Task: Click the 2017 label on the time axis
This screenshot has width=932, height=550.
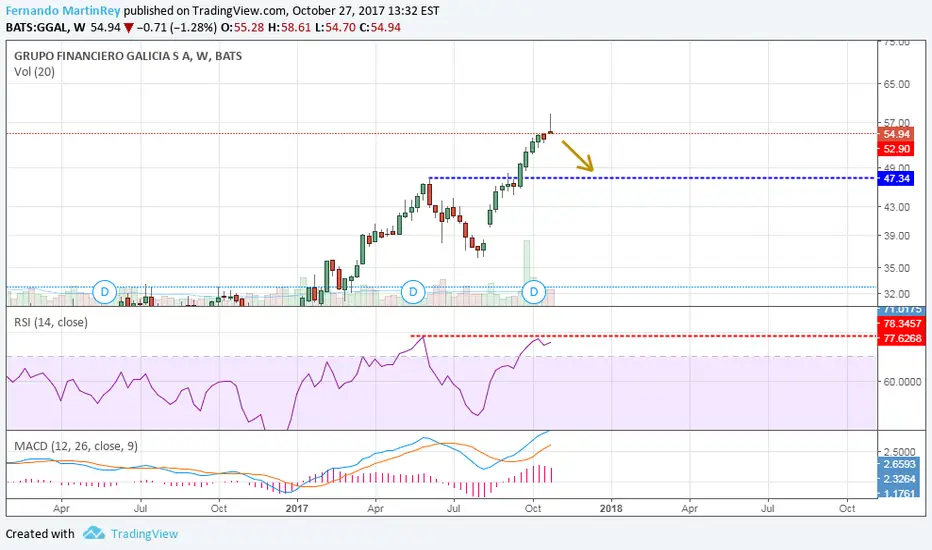Action: (x=297, y=508)
